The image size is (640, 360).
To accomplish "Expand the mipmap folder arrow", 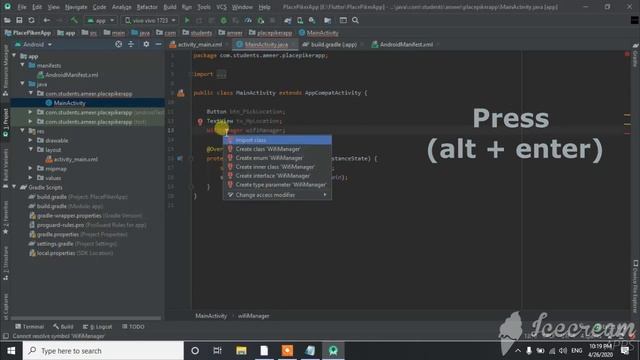I will 31,169.
